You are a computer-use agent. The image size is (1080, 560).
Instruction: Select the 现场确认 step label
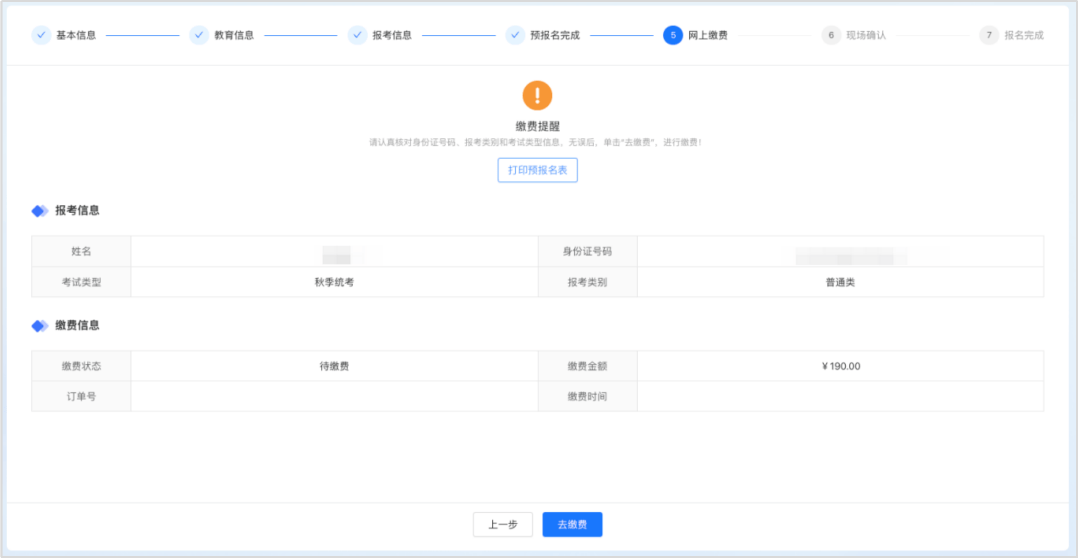pos(866,35)
